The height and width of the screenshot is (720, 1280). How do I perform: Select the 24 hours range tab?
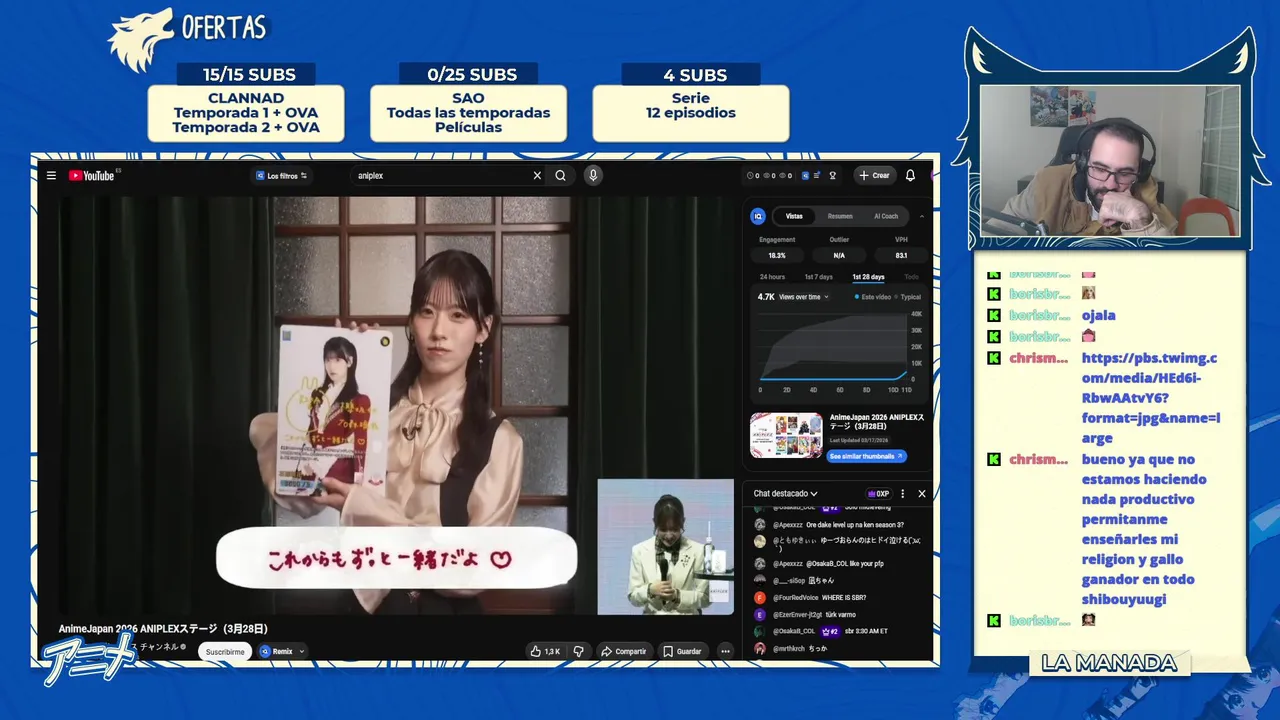(772, 277)
